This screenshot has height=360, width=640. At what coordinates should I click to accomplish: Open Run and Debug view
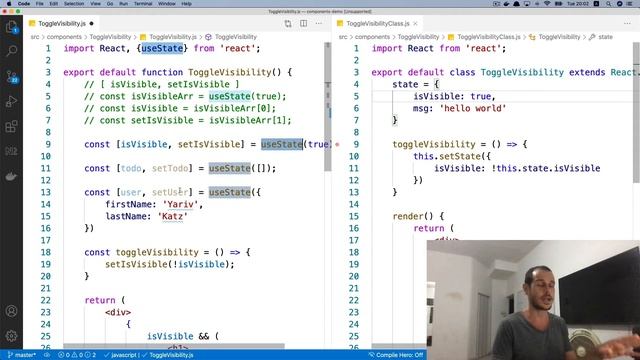[11, 101]
